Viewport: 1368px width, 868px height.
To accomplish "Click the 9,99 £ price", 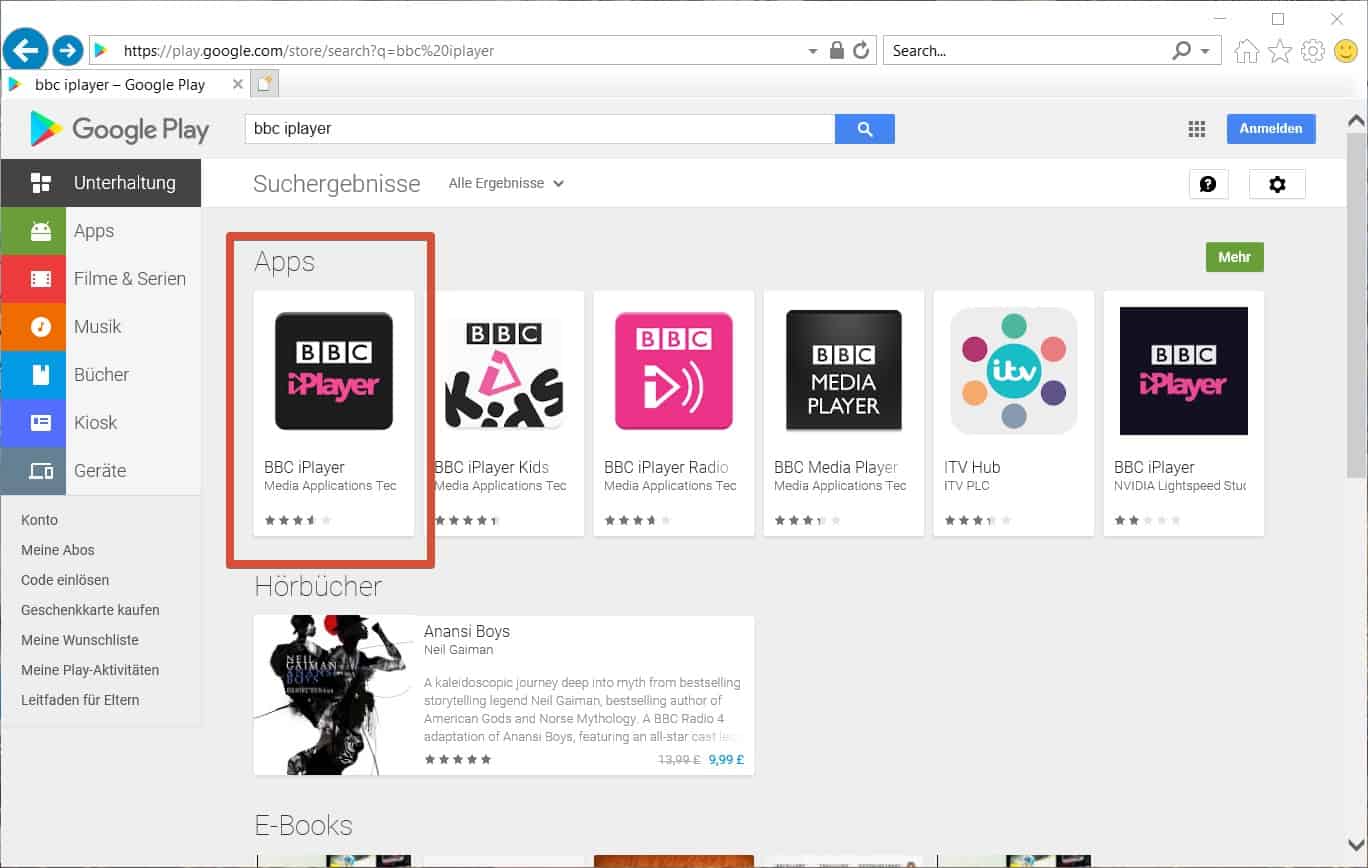I will click(726, 759).
